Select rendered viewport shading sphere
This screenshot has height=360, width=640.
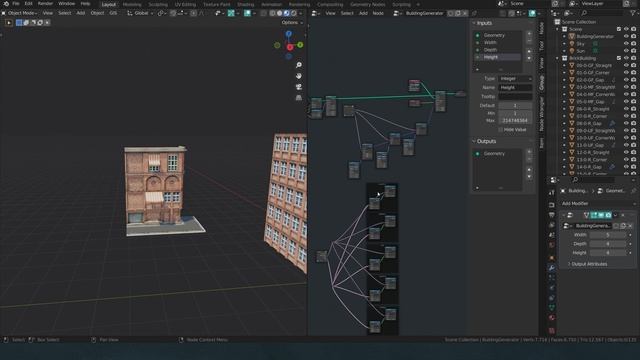click(x=293, y=13)
